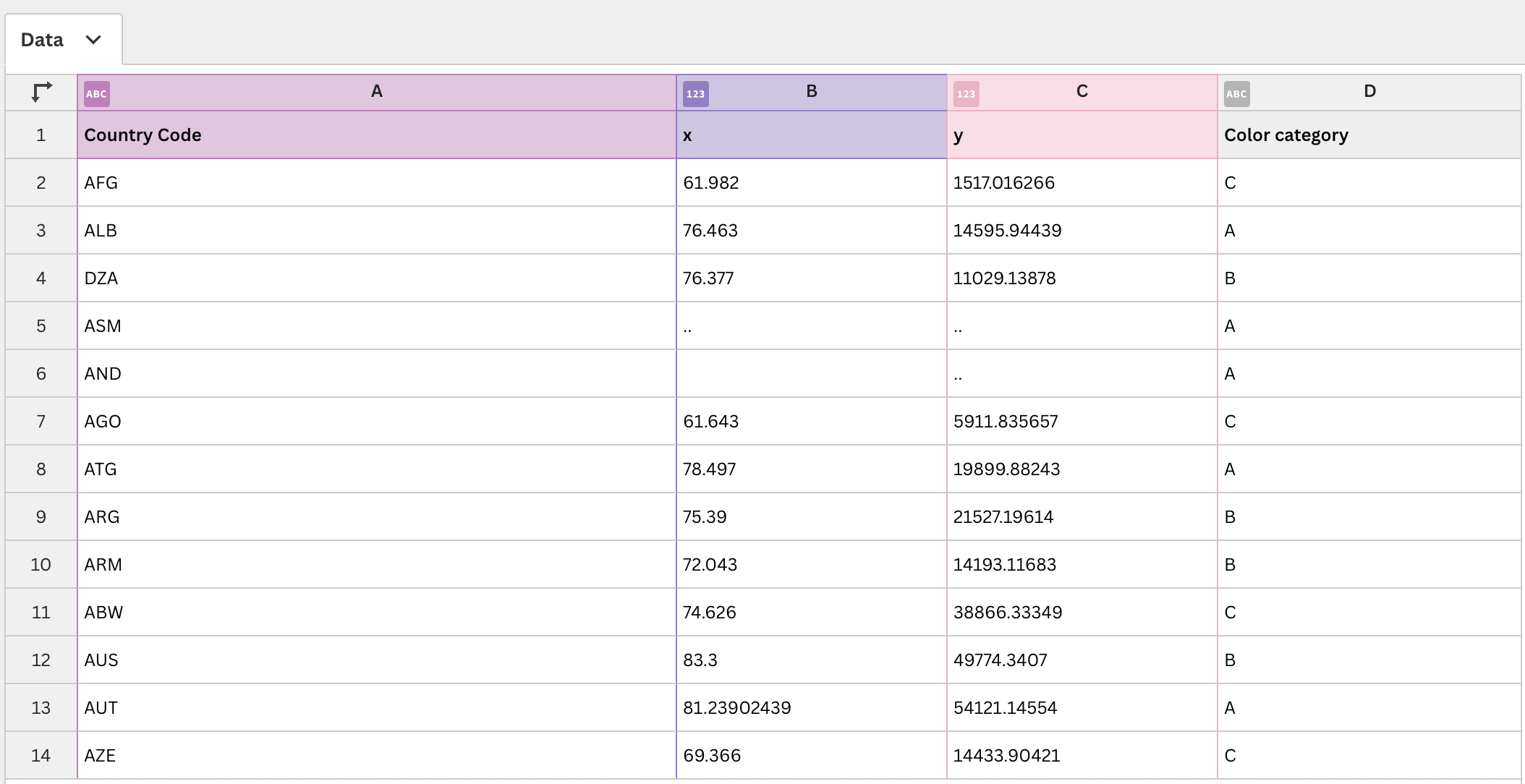Select the ATG cell
This screenshot has height=784, width=1525.
coord(377,469)
